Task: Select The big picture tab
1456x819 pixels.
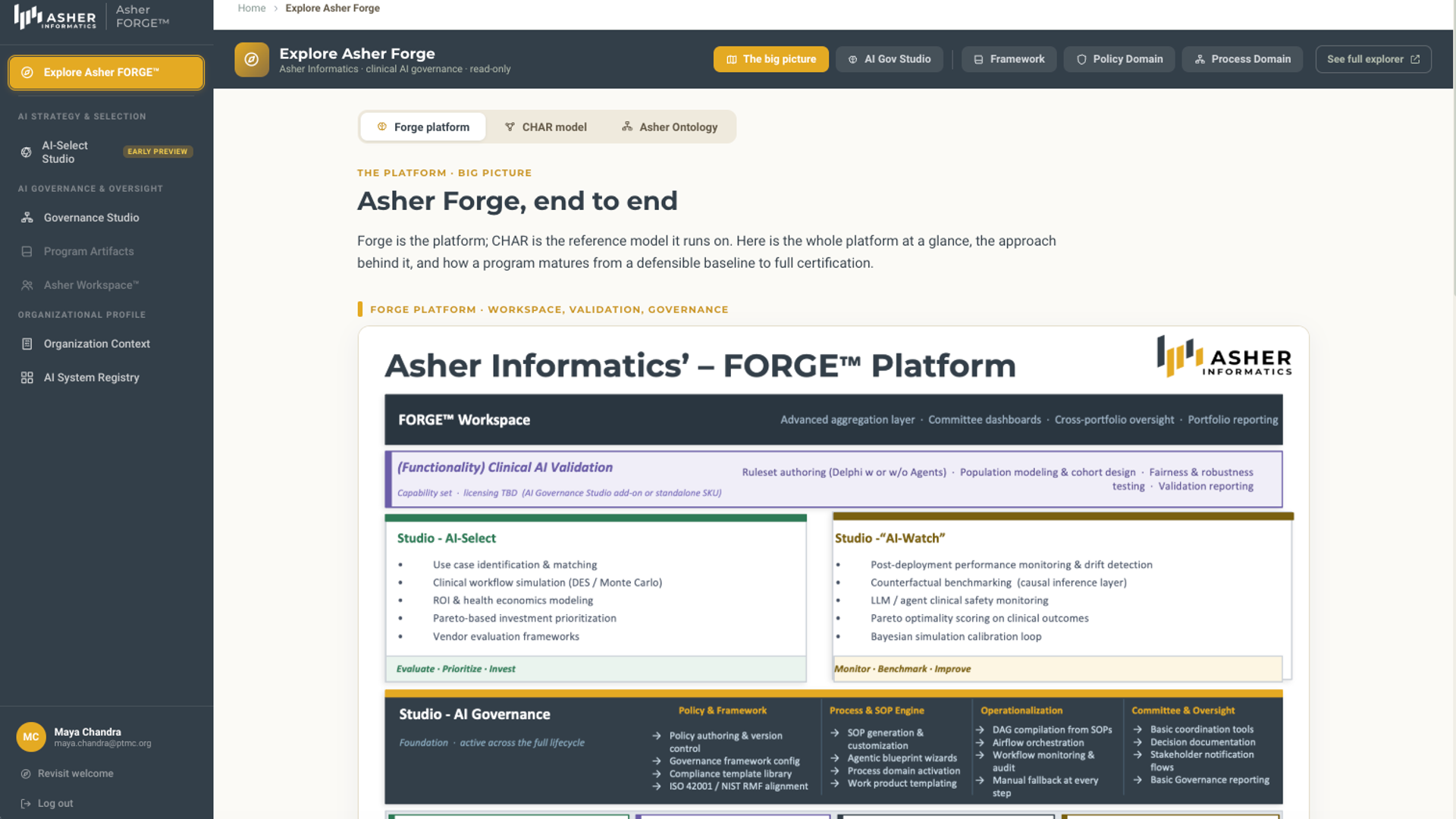Action: 770,59
